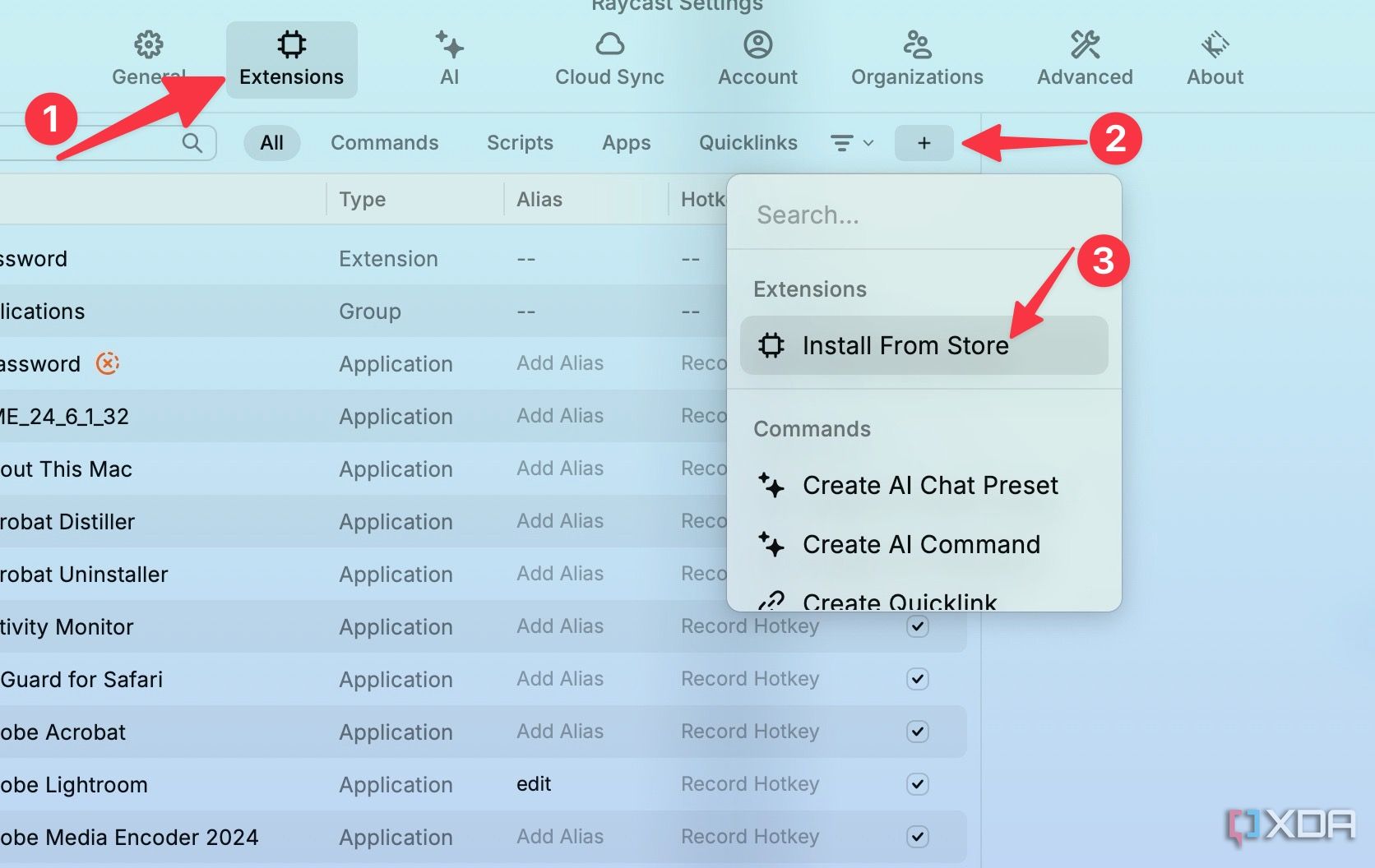Filter list by Commands
The height and width of the screenshot is (868, 1375).
[x=384, y=143]
